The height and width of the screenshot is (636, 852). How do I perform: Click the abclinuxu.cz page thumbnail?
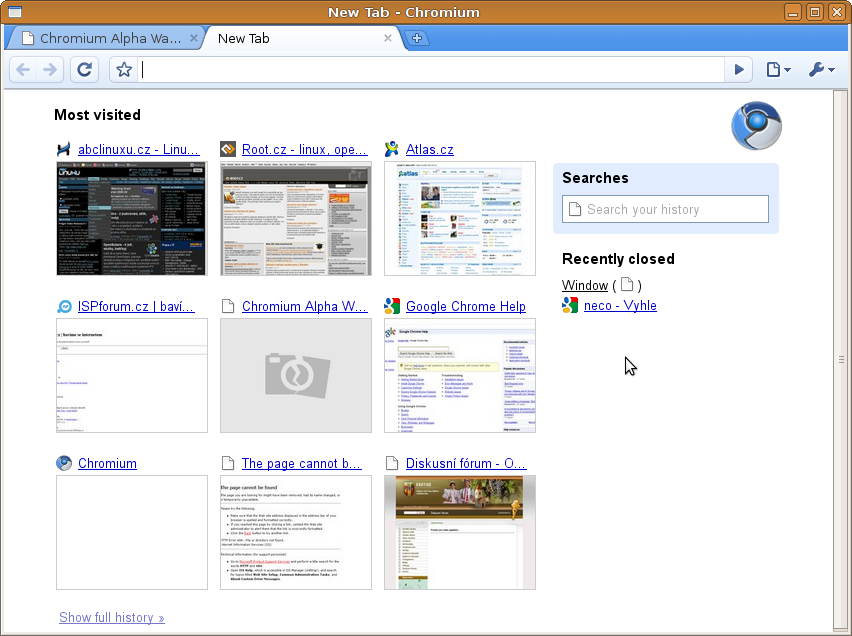(x=132, y=219)
